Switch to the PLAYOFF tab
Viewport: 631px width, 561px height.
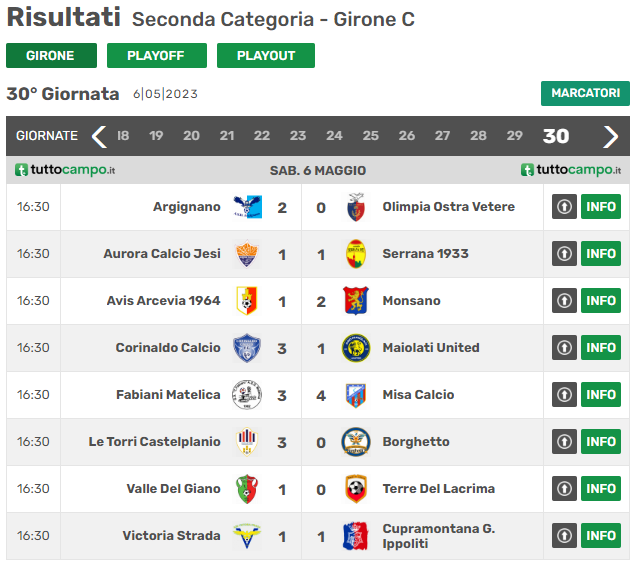[x=157, y=56]
